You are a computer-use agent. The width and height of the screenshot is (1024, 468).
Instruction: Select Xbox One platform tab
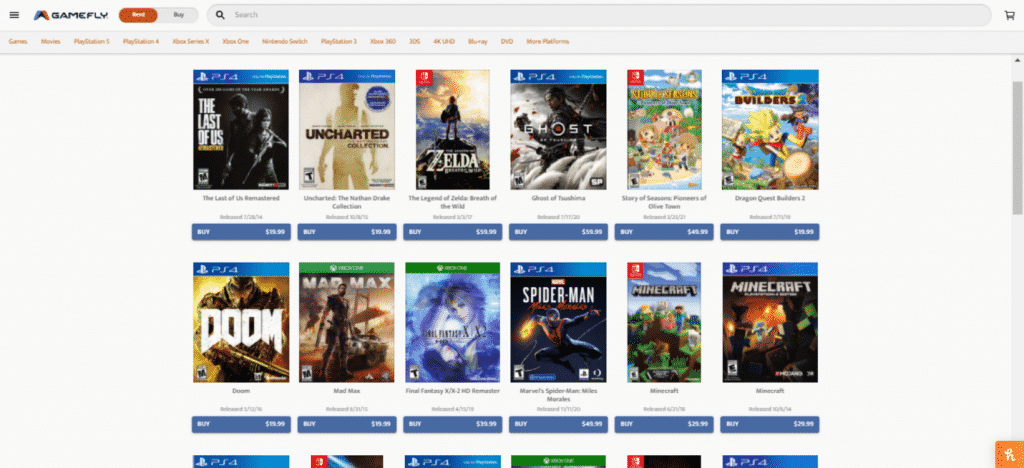(235, 42)
